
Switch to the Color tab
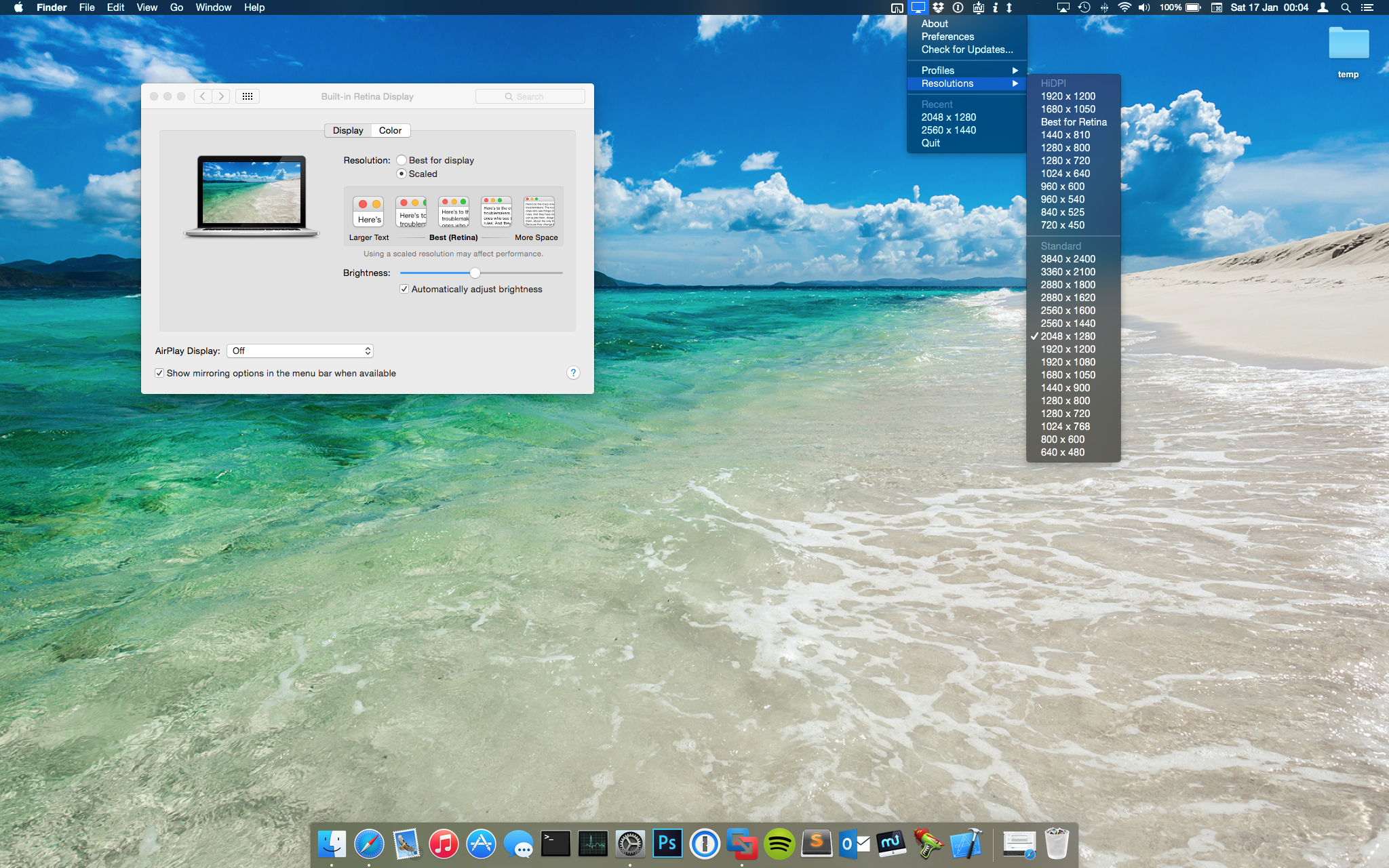(390, 130)
